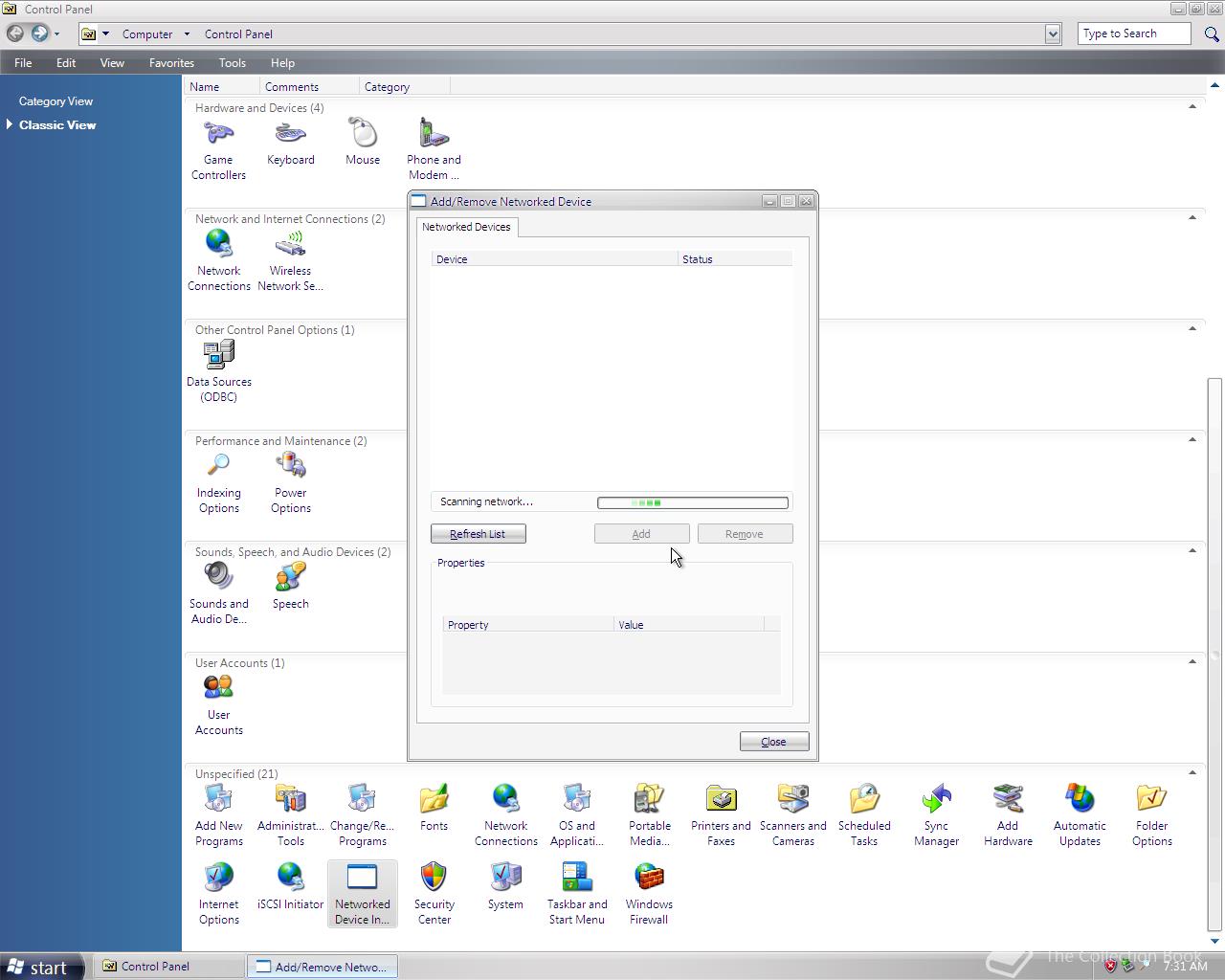This screenshot has height=980, width=1225.
Task: Open Scheduled Tasks
Action: 864,807
